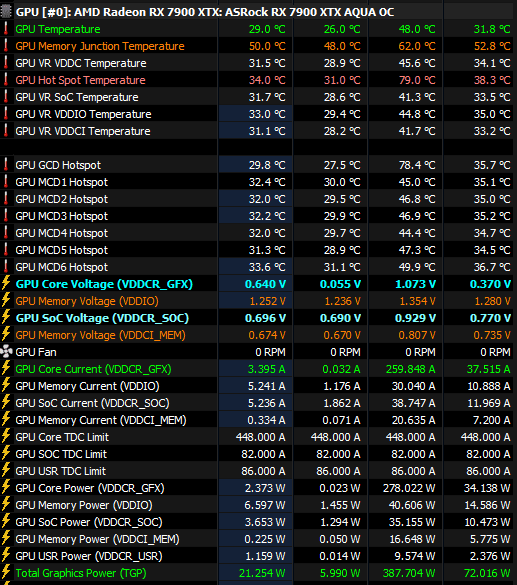Screen dimensions: 517x585
Task: Select the GPU SoC Voltage (VDDCR_SOC) label
Action: pyautogui.click(x=102, y=318)
